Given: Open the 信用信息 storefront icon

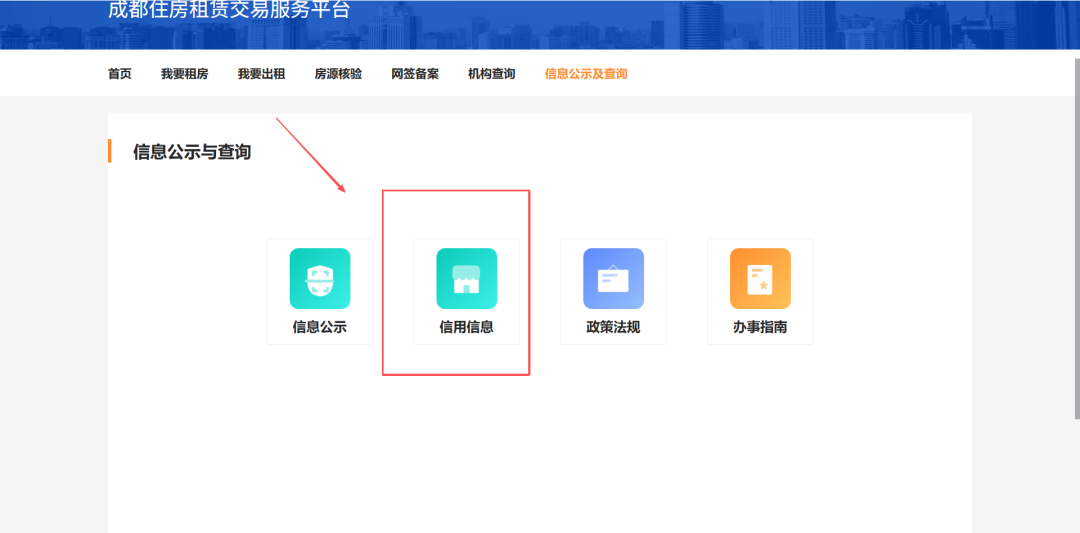Looking at the screenshot, I should tap(466, 278).
